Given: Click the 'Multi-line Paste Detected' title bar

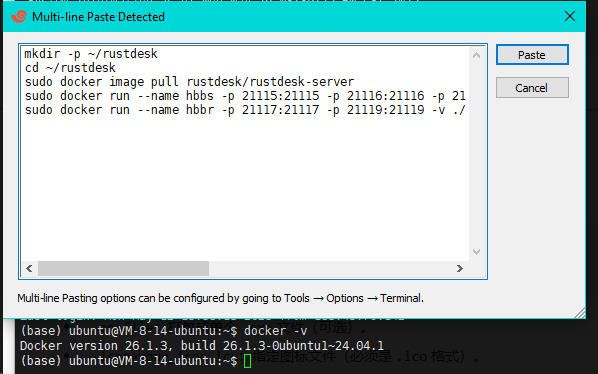Looking at the screenshot, I should coord(286,16).
